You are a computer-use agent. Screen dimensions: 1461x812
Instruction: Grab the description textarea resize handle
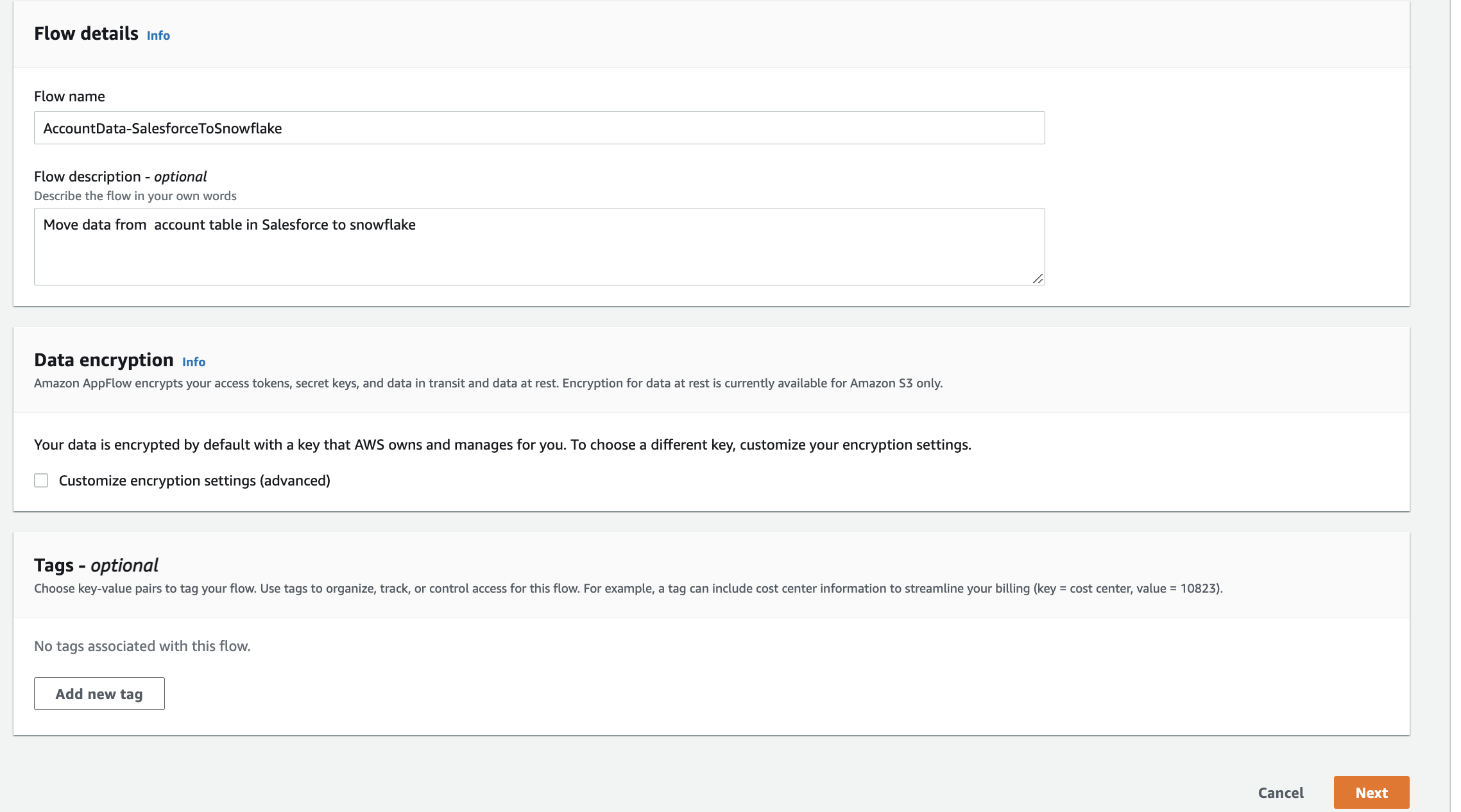[1038, 278]
